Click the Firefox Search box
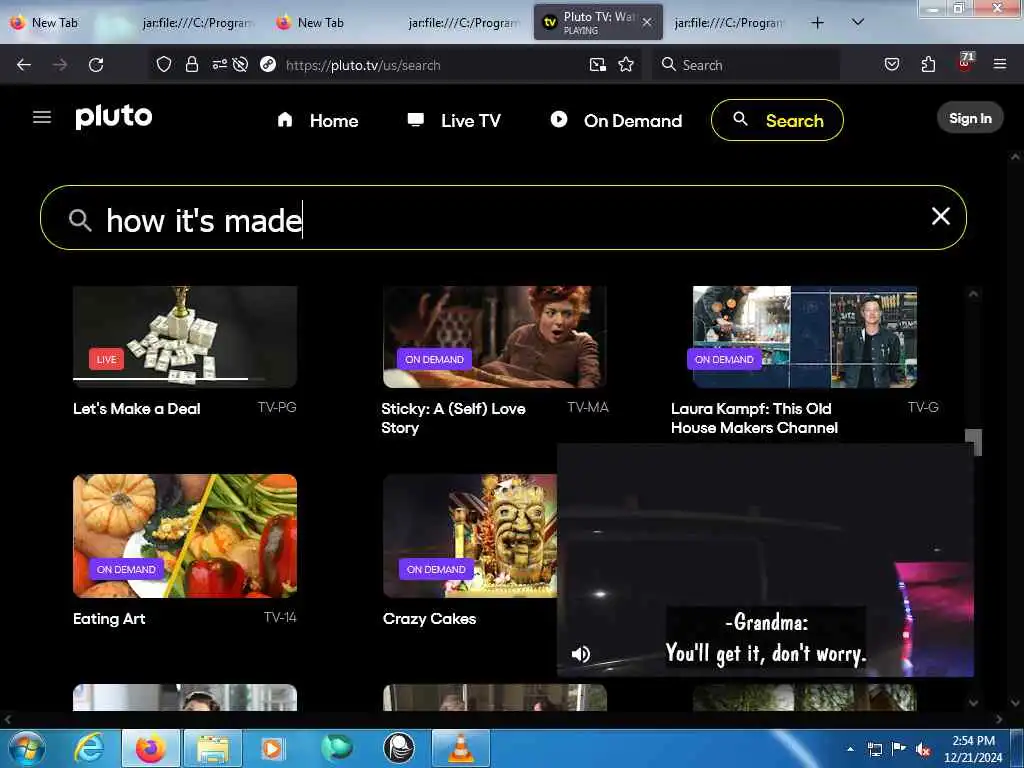 point(746,65)
